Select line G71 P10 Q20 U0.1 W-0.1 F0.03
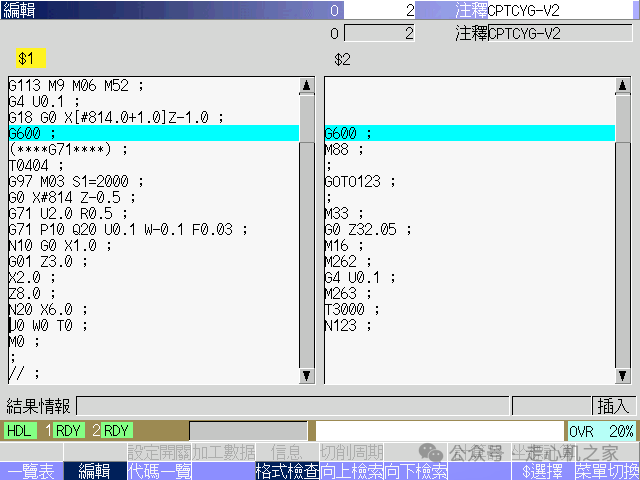The image size is (640, 480). coord(154,229)
